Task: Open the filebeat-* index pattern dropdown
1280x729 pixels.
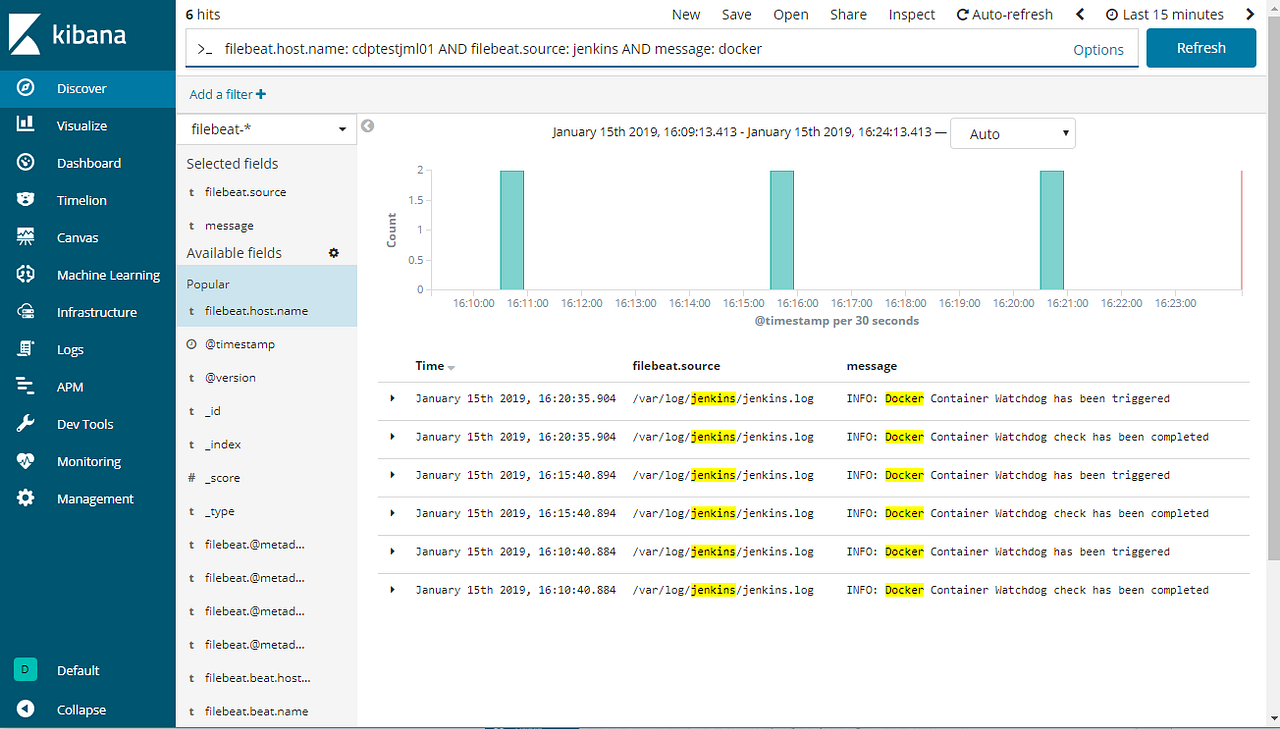Action: pyautogui.click(x=266, y=129)
